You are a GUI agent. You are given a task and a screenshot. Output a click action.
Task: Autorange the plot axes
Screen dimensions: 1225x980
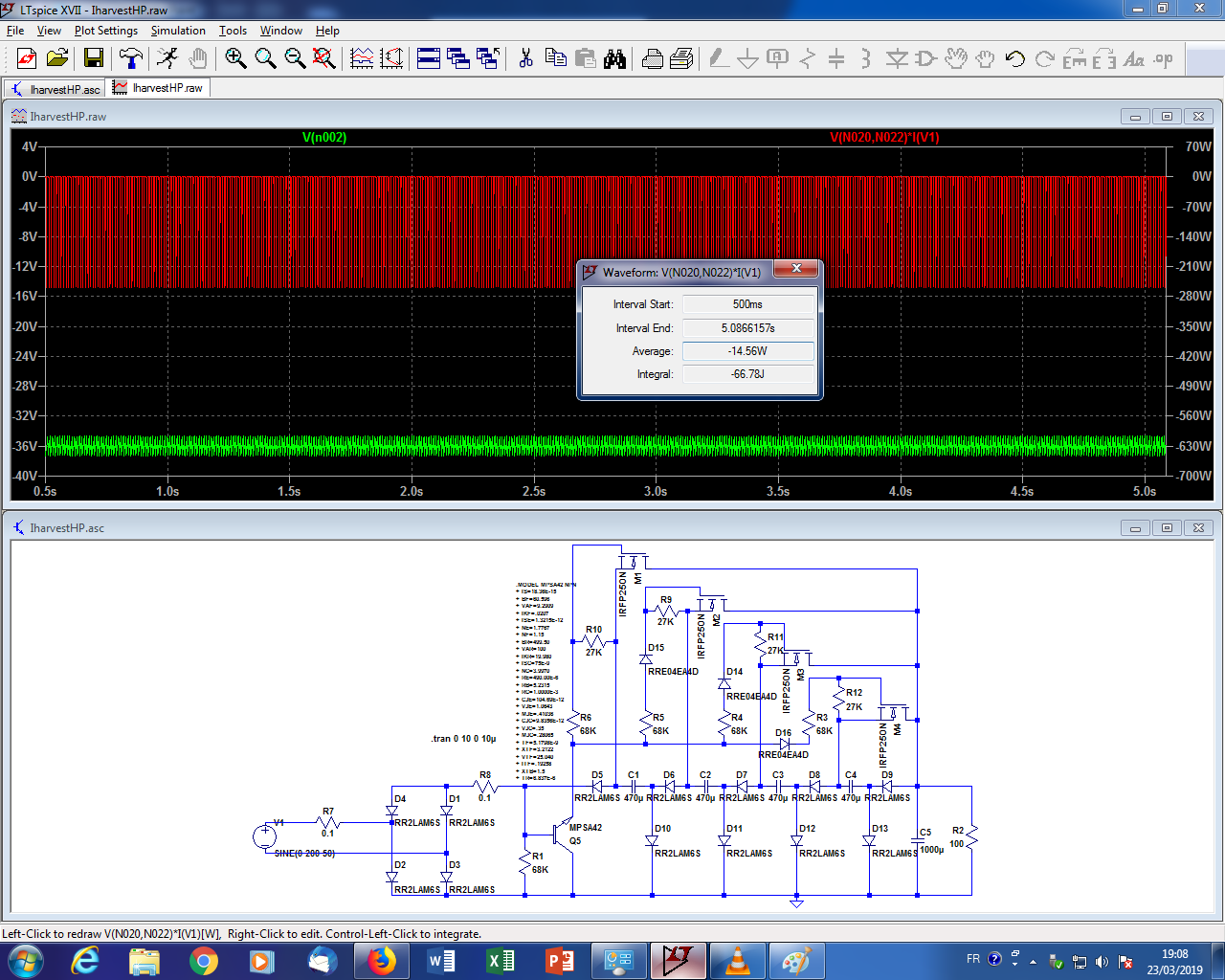(391, 59)
